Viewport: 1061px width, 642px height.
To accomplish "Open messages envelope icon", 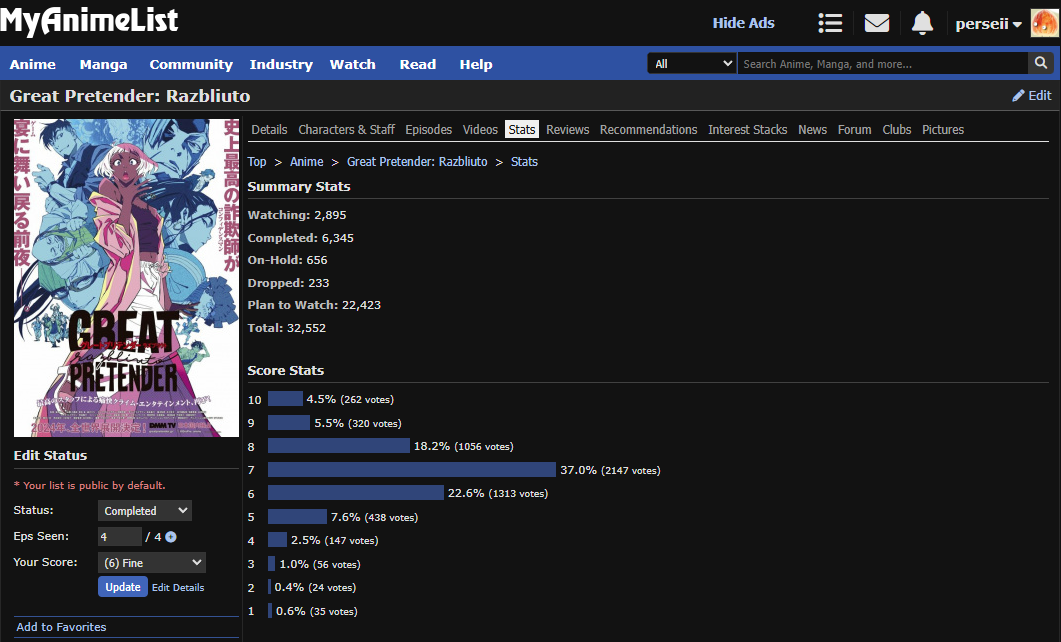I will 877,23.
